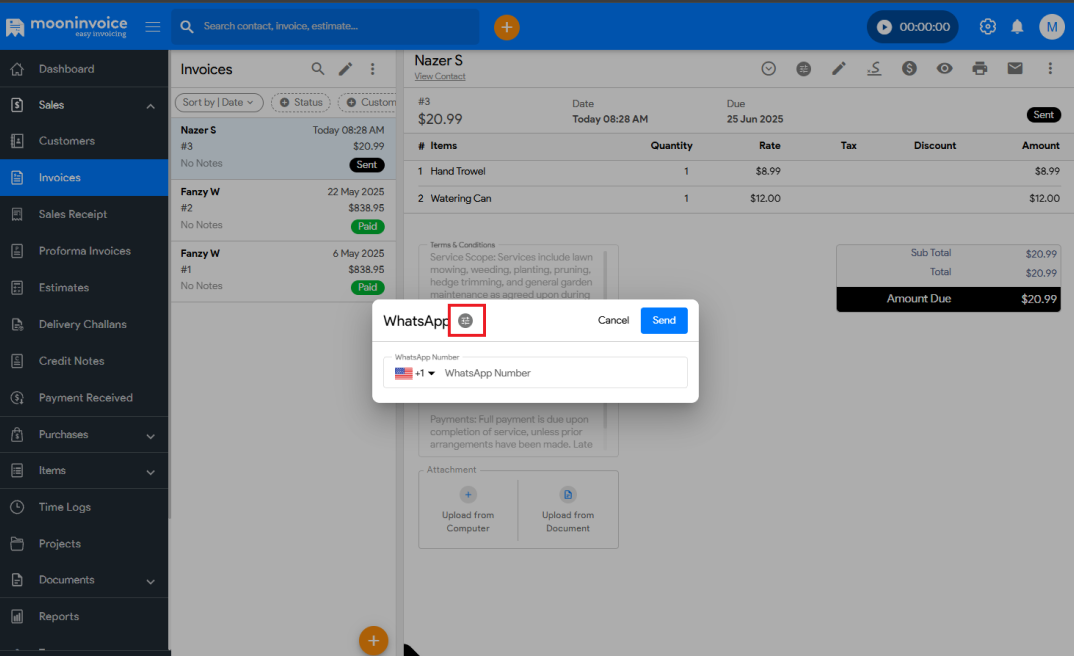Open Projects in sidebar
Viewport: 1074px width, 656px height.
tap(84, 544)
